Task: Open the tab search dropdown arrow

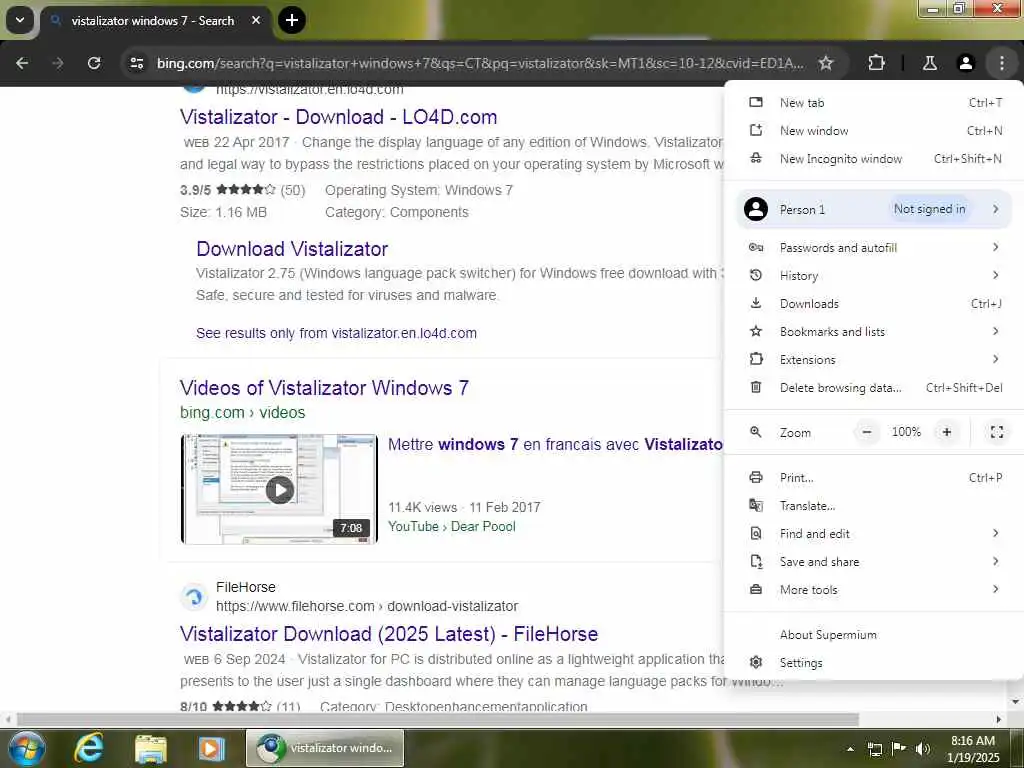Action: (20, 20)
